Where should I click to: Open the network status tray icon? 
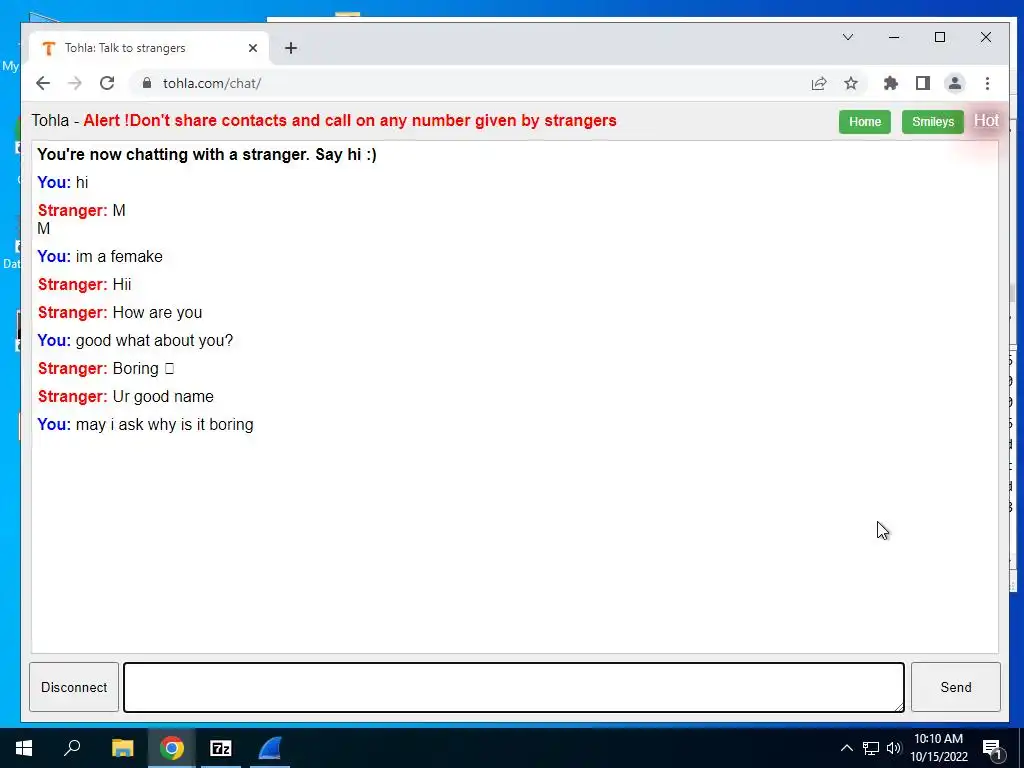871,748
